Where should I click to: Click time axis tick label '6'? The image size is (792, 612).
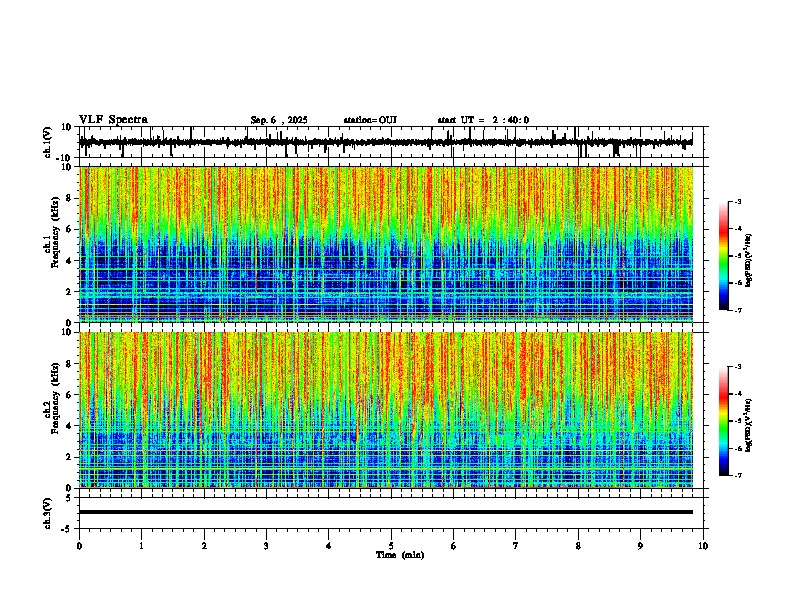(x=453, y=546)
